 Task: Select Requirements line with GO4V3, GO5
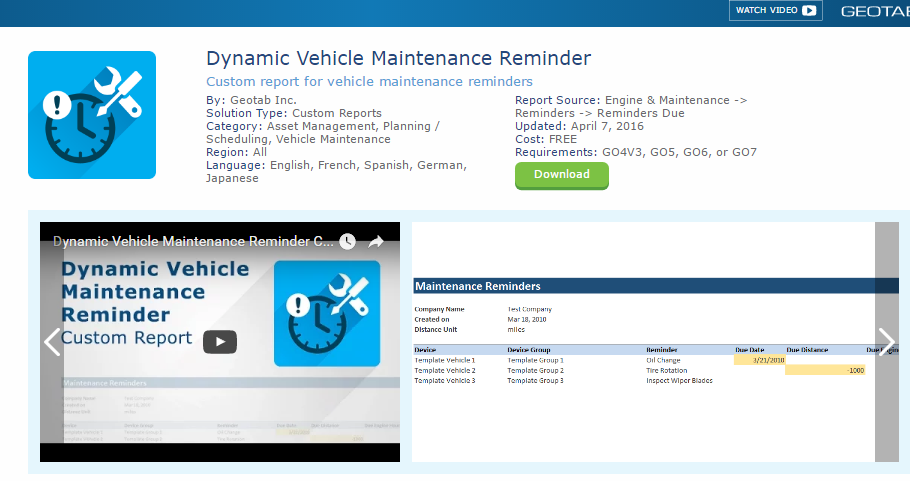click(x=635, y=152)
